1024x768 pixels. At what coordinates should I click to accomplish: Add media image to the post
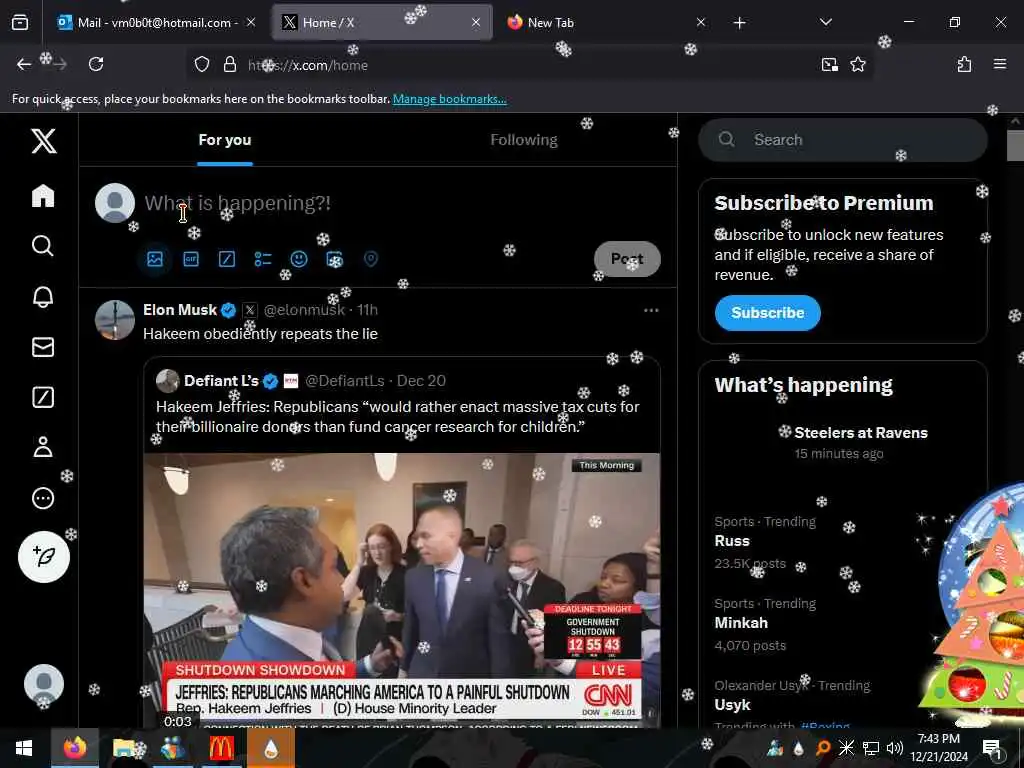click(155, 259)
